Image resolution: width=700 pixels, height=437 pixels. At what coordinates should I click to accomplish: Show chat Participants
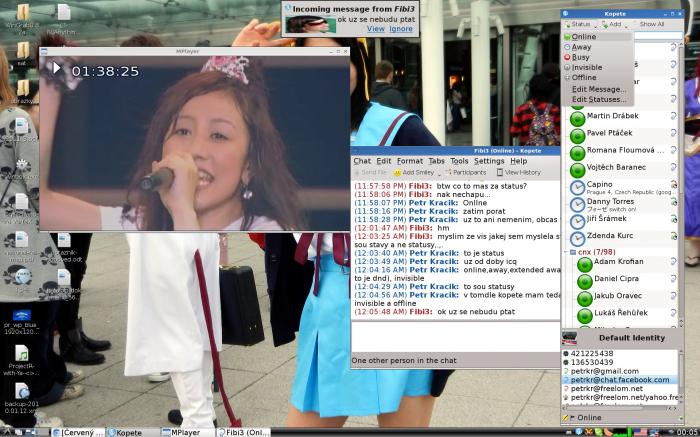(x=466, y=172)
